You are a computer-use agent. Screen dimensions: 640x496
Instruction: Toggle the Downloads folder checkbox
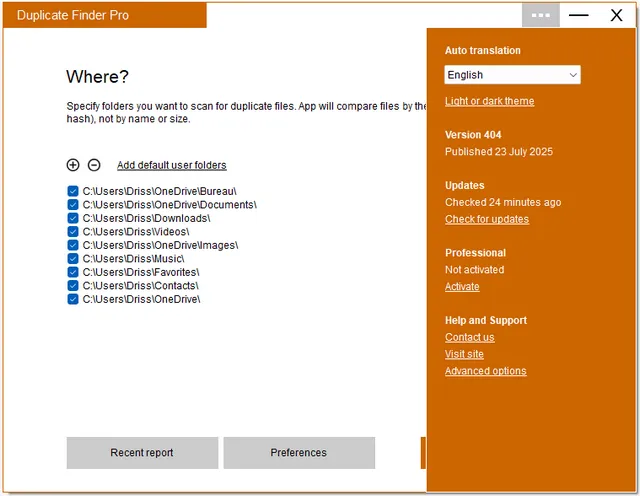click(73, 218)
